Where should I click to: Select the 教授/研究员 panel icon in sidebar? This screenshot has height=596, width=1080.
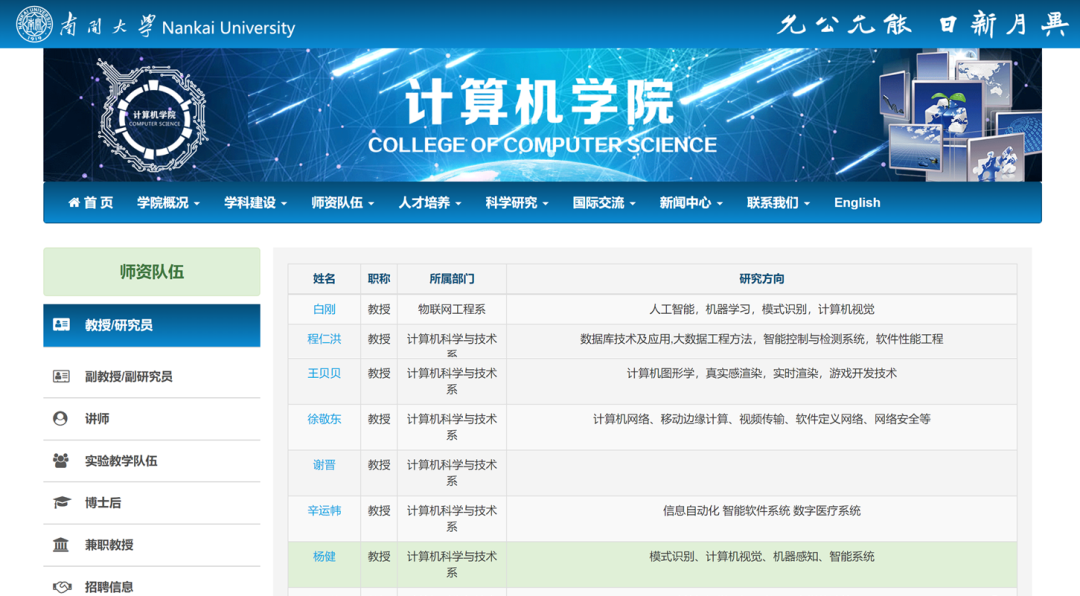point(60,325)
